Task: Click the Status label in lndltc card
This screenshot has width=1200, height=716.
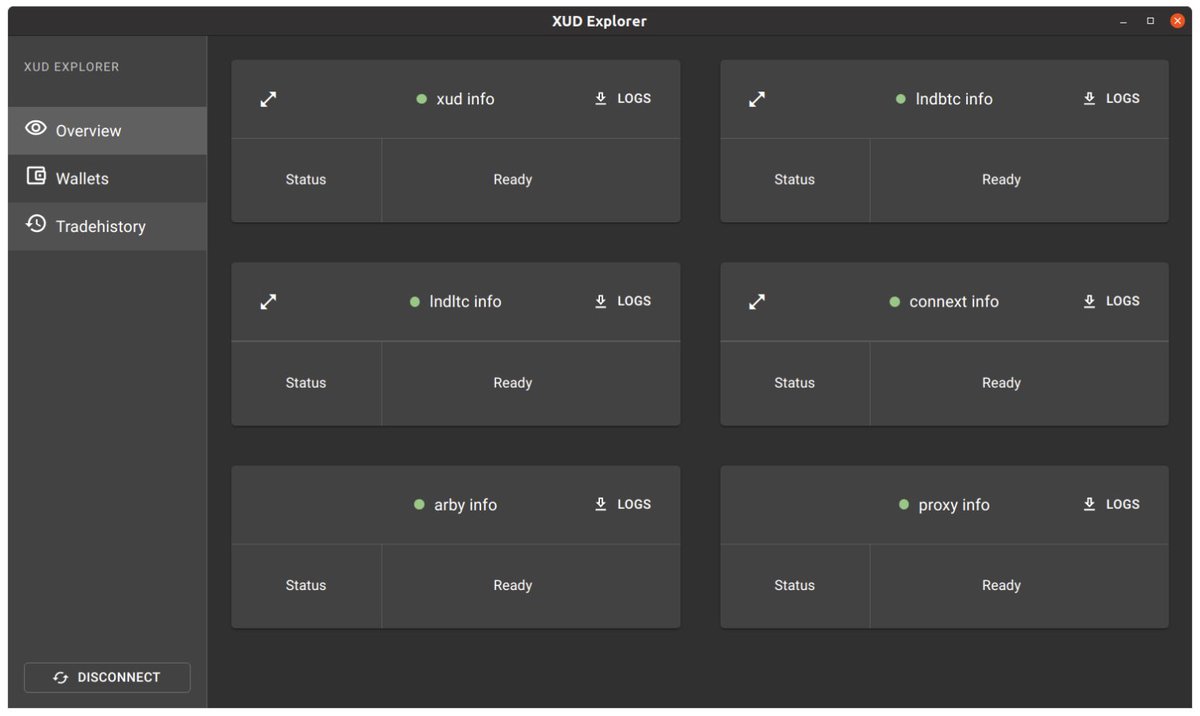Action: click(x=306, y=383)
